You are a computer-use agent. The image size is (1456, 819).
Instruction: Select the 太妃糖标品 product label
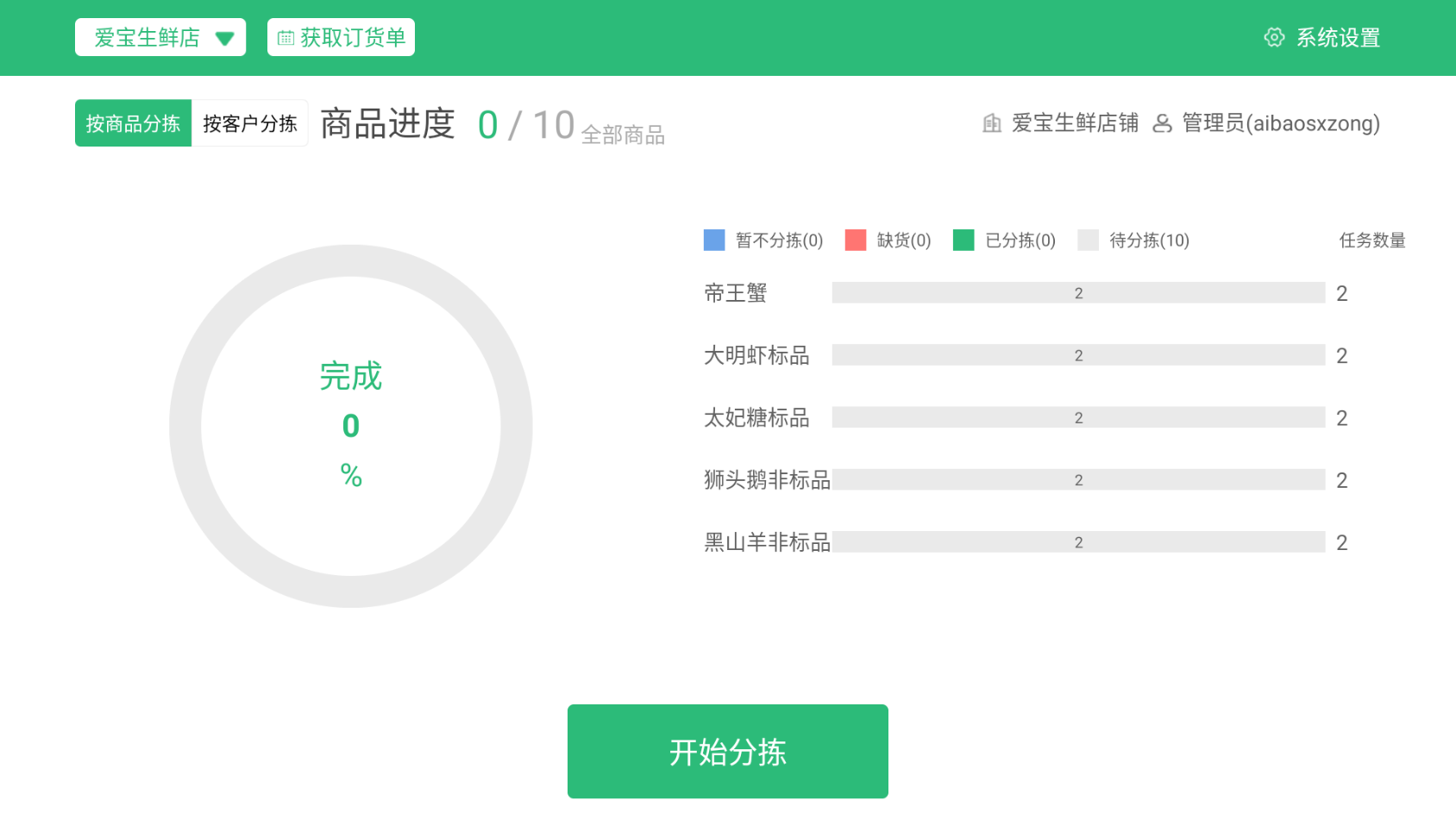pyautogui.click(x=756, y=418)
